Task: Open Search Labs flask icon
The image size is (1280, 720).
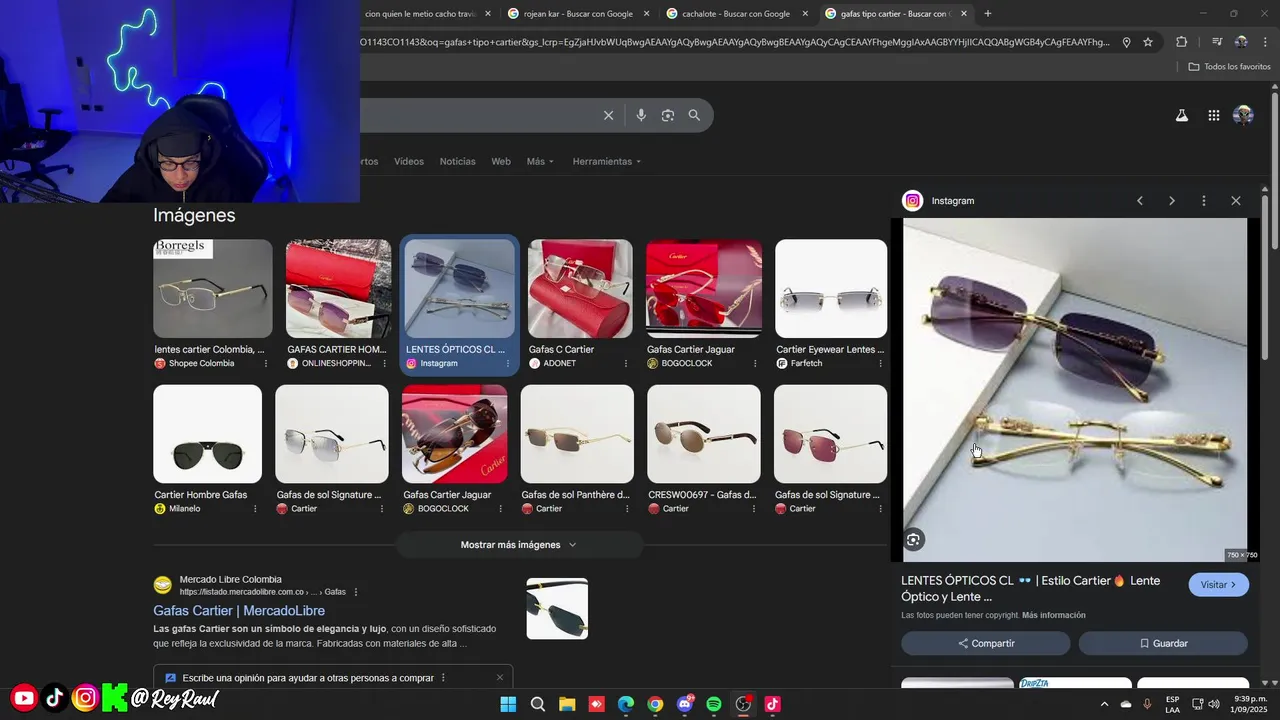Action: click(1181, 115)
